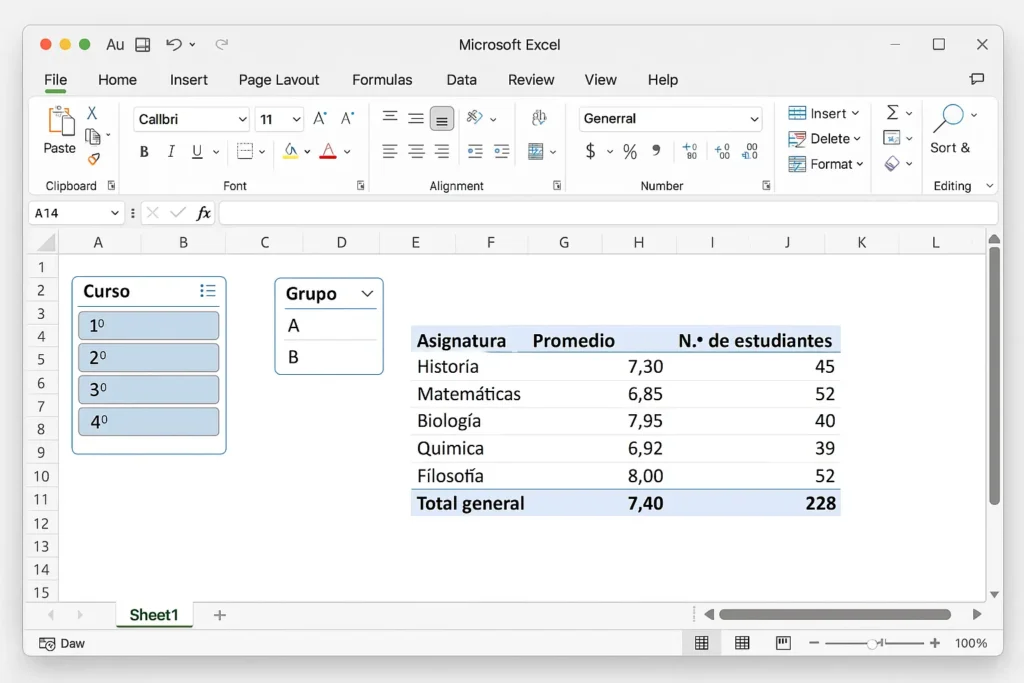The height and width of the screenshot is (683, 1024).
Task: Switch to the Data tab
Action: [x=461, y=80]
